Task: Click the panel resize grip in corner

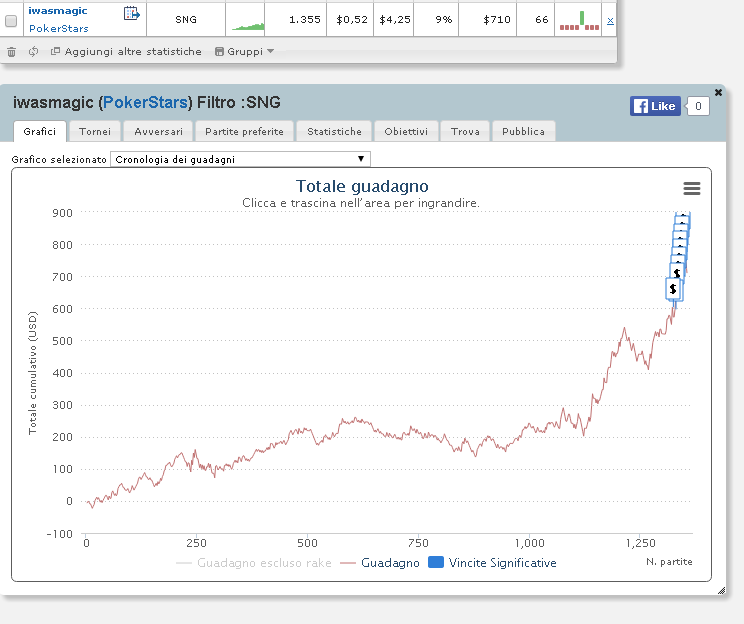Action: coord(721,590)
